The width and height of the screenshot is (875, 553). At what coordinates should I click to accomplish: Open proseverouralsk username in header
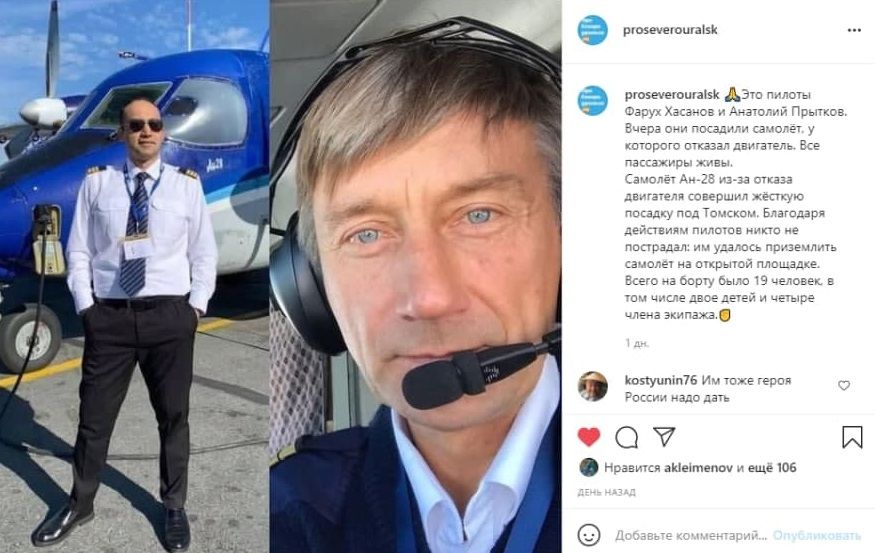[x=670, y=30]
